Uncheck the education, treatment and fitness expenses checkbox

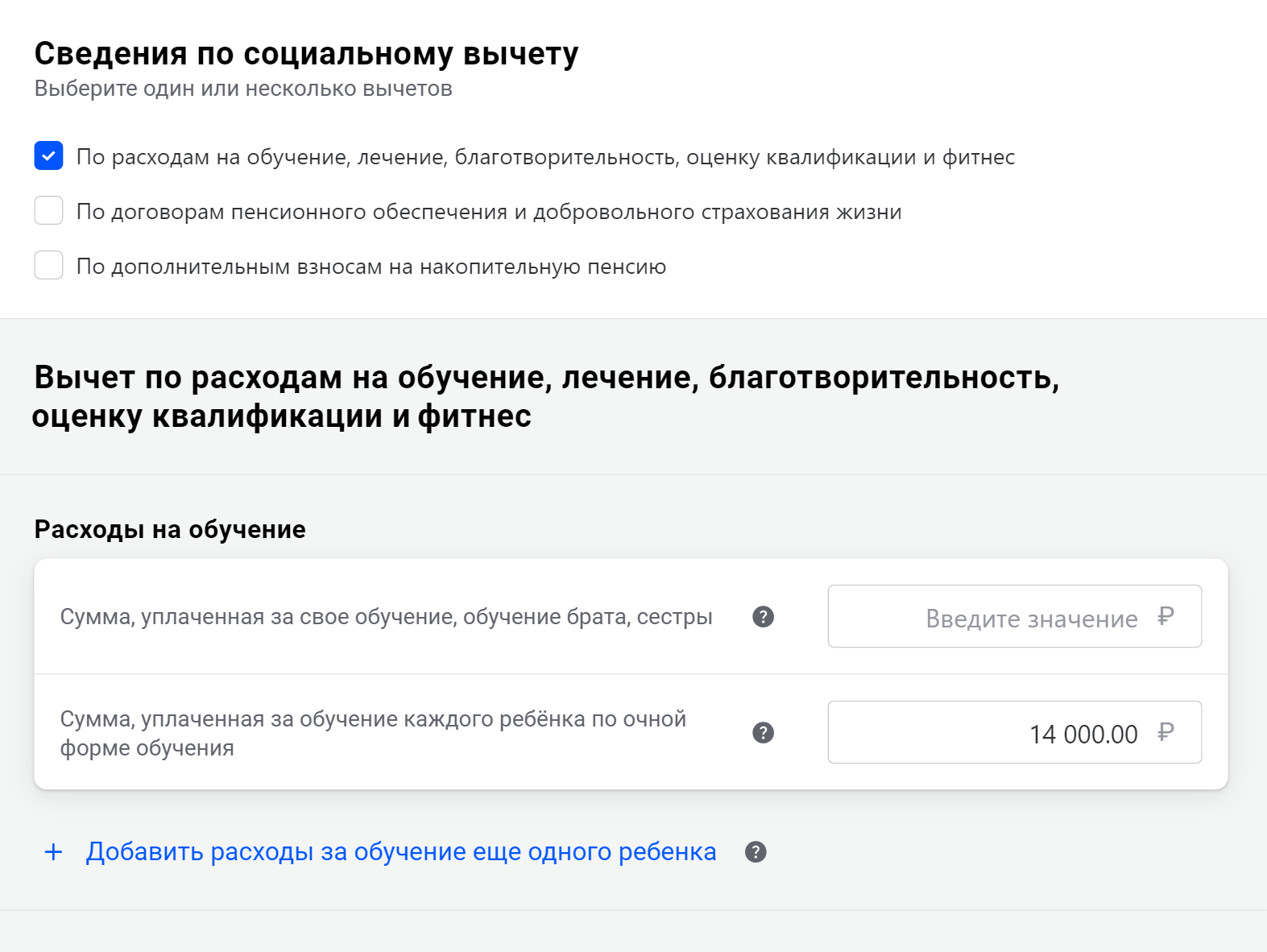(48, 156)
